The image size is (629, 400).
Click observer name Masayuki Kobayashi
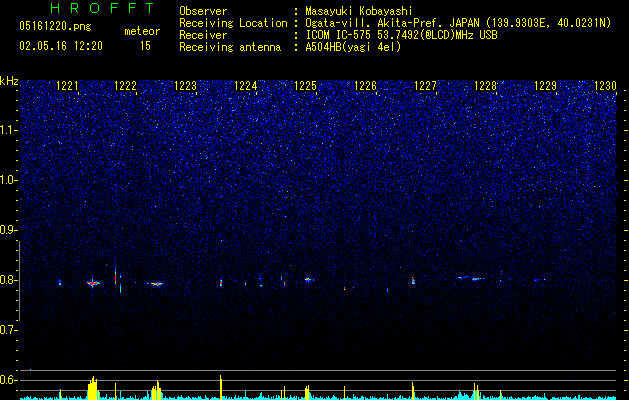coord(359,12)
